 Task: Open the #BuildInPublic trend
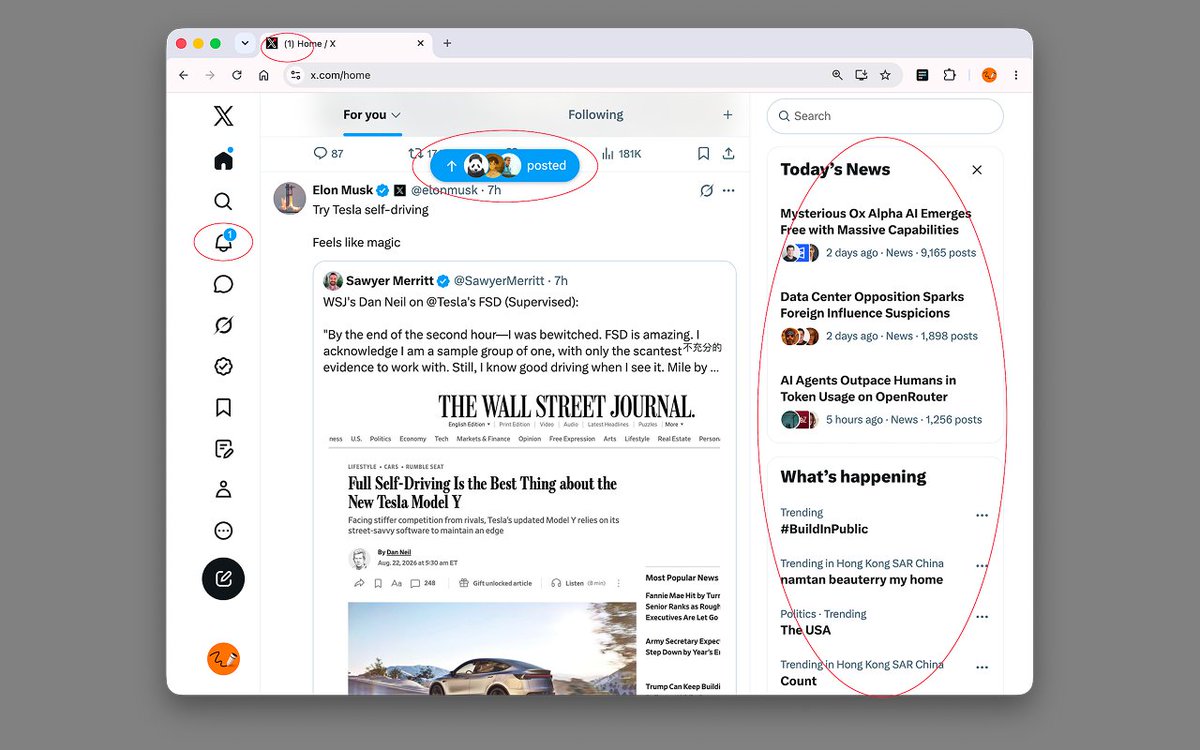(x=824, y=529)
